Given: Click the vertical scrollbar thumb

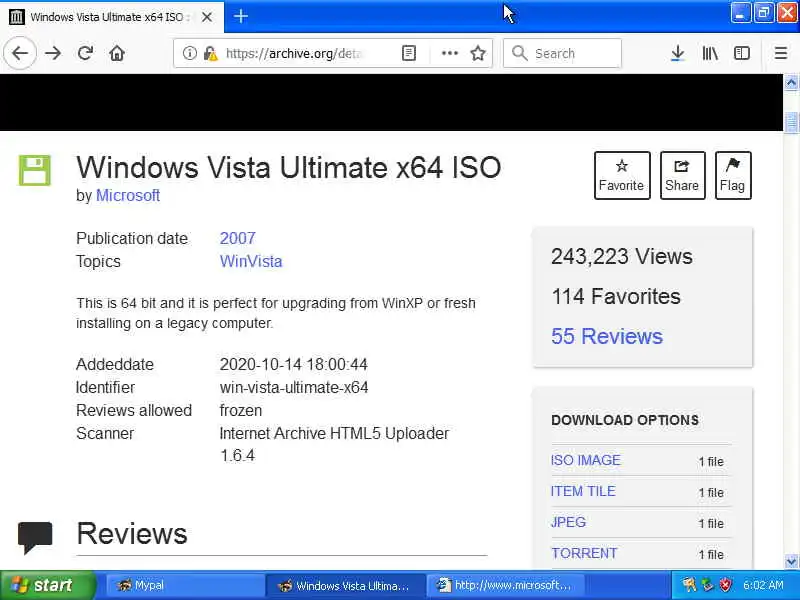Looking at the screenshot, I should 791,122.
